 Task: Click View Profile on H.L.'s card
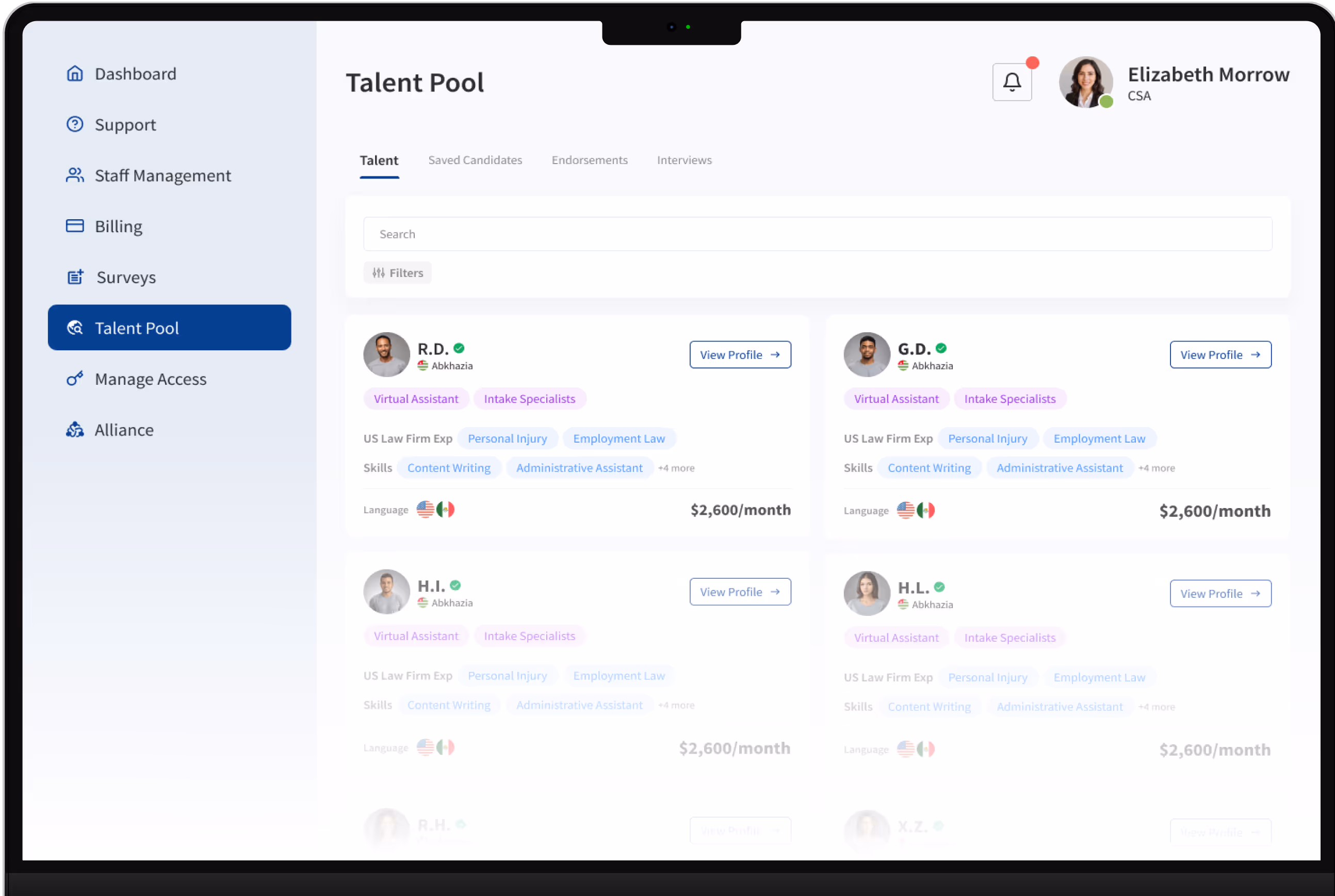1220,593
